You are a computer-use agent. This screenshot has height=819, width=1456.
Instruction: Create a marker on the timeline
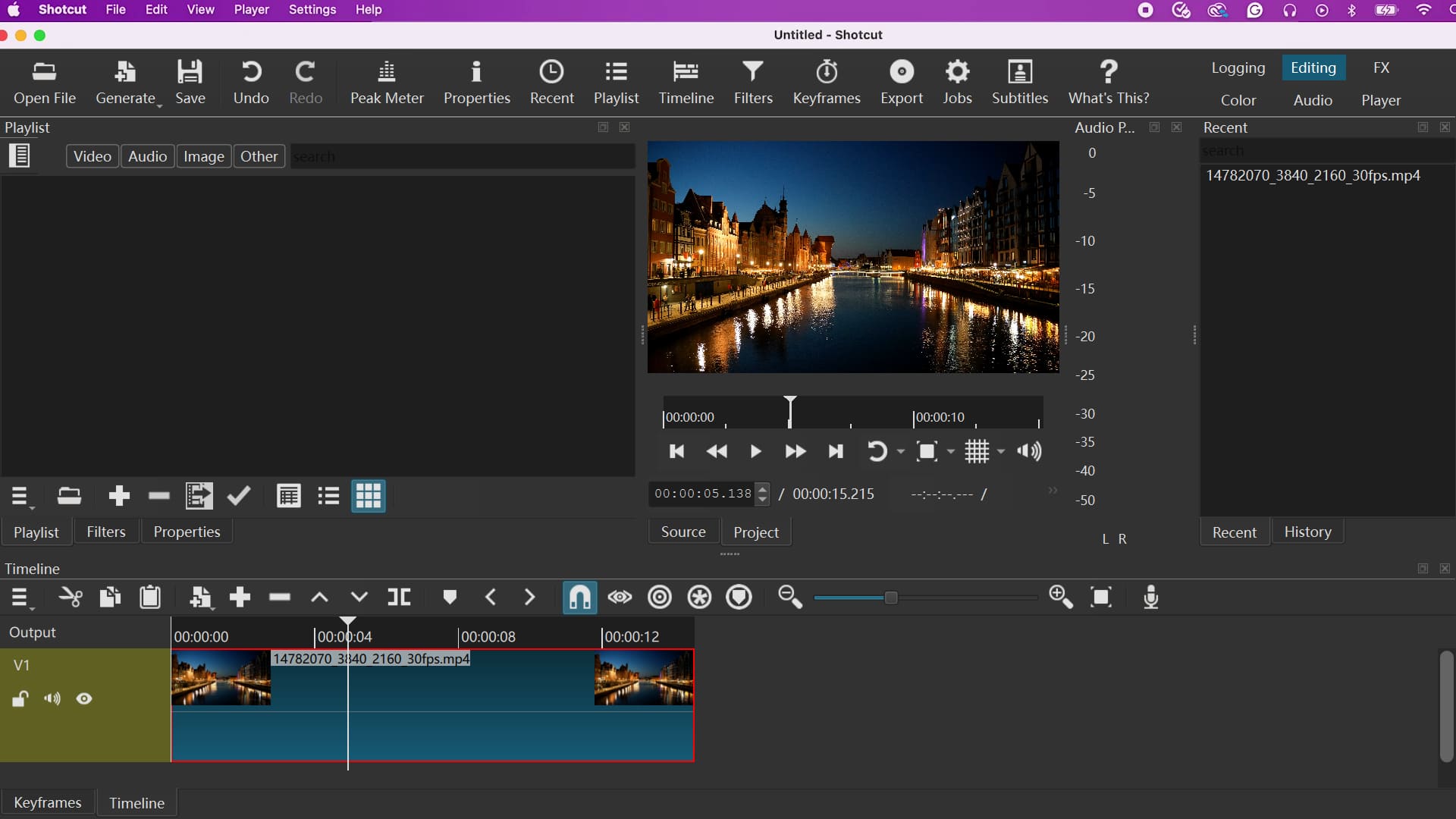coord(450,598)
